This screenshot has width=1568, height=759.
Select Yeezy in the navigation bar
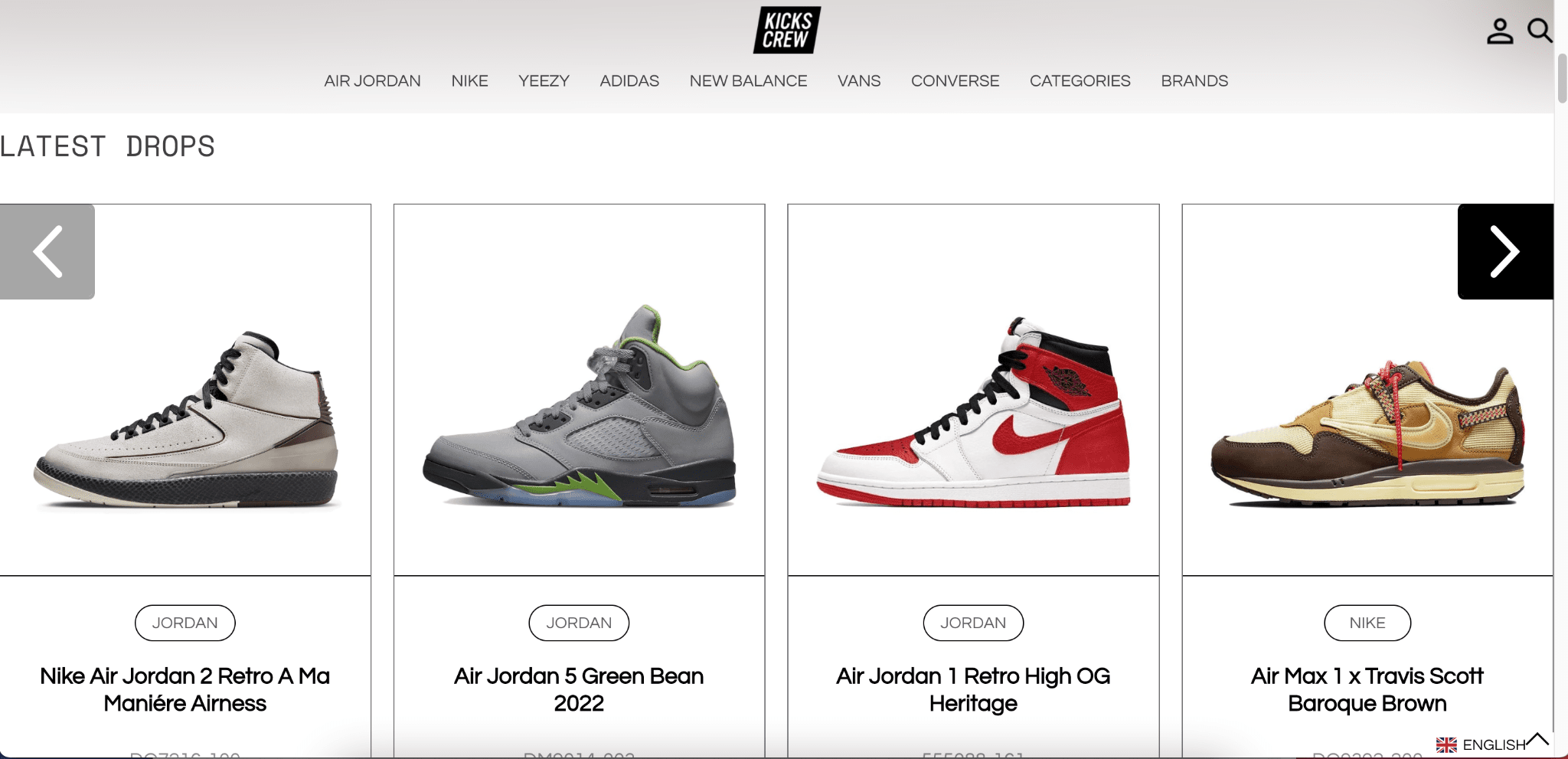(x=544, y=80)
